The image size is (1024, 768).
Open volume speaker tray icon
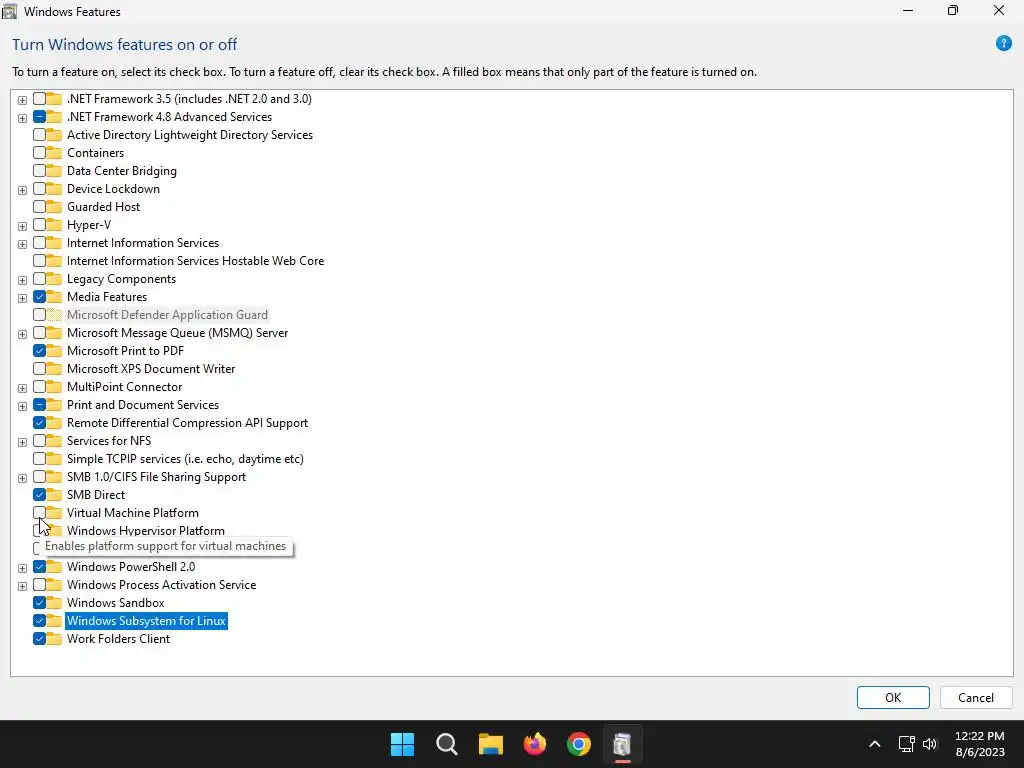tap(930, 744)
